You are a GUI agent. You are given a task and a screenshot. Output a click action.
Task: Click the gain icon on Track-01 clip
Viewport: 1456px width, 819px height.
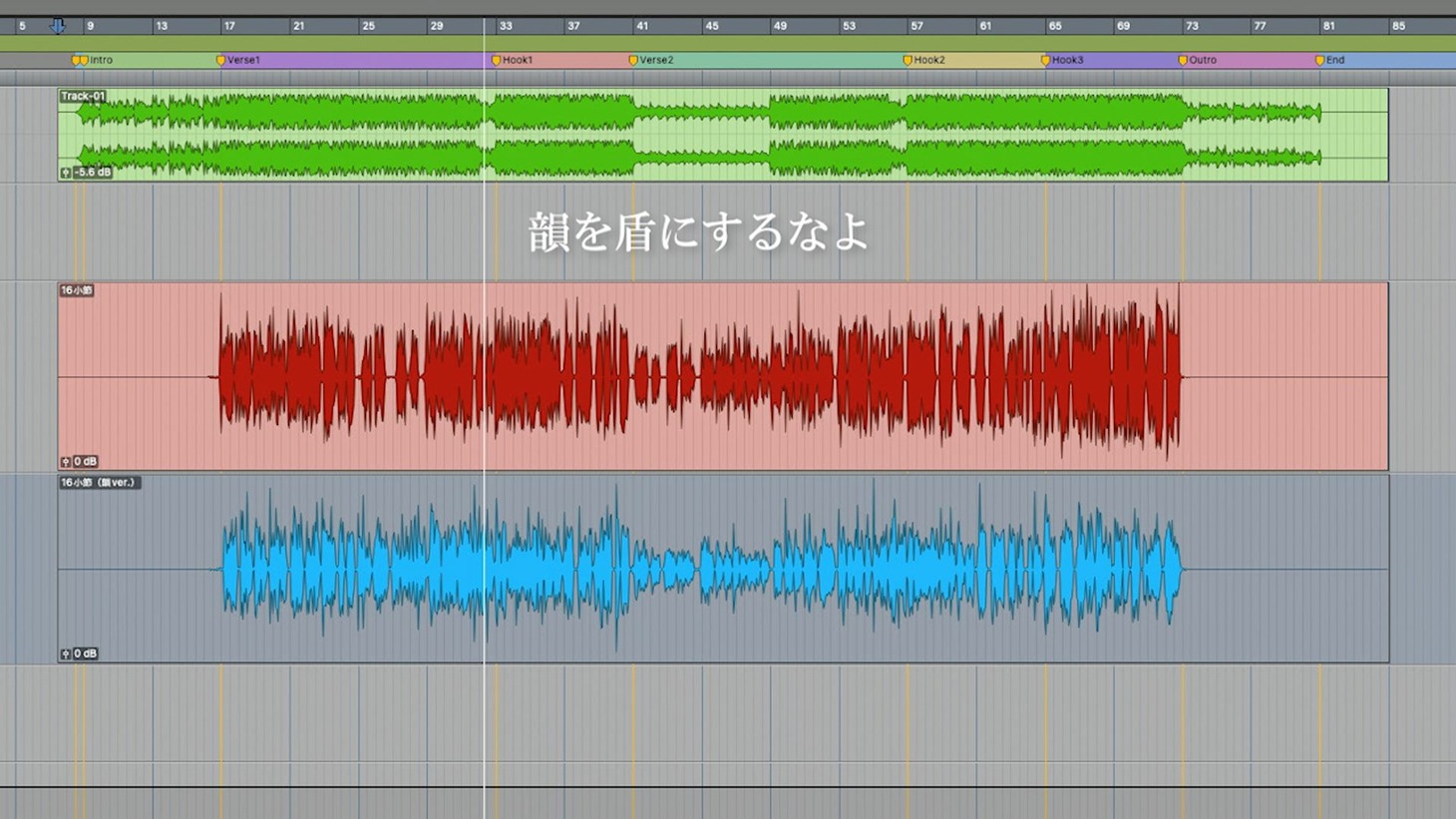coord(66,173)
